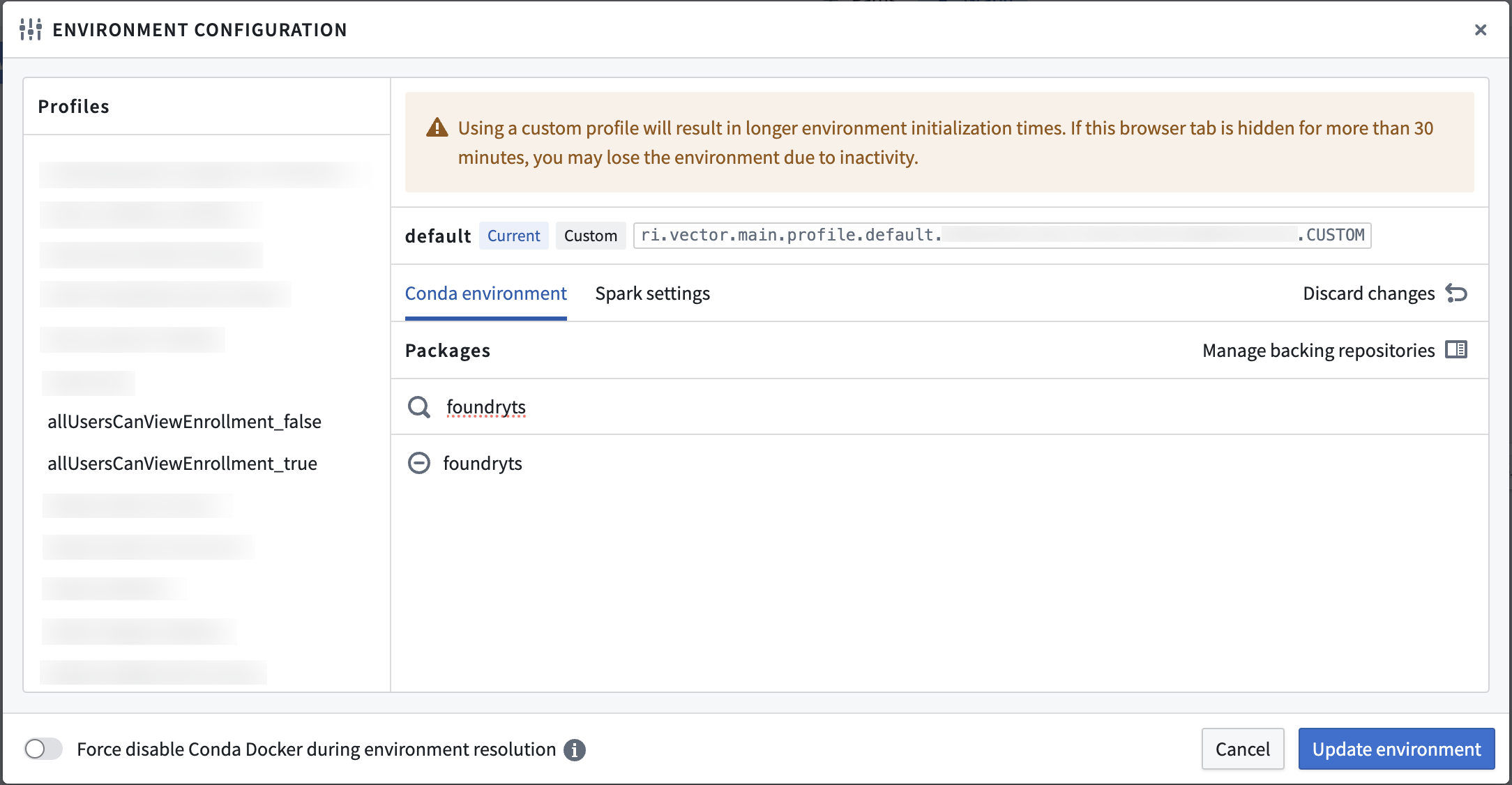Select the allUsersCanViewEnrollment_false profile
The width and height of the screenshot is (1512, 785).
coord(185,422)
